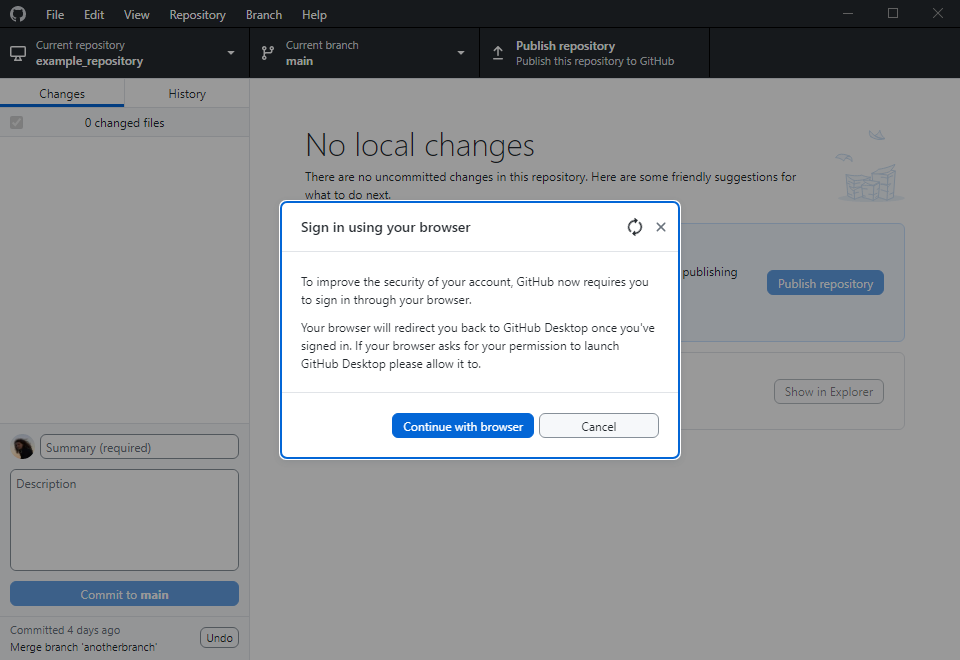Click the Commit to main button

[124, 594]
